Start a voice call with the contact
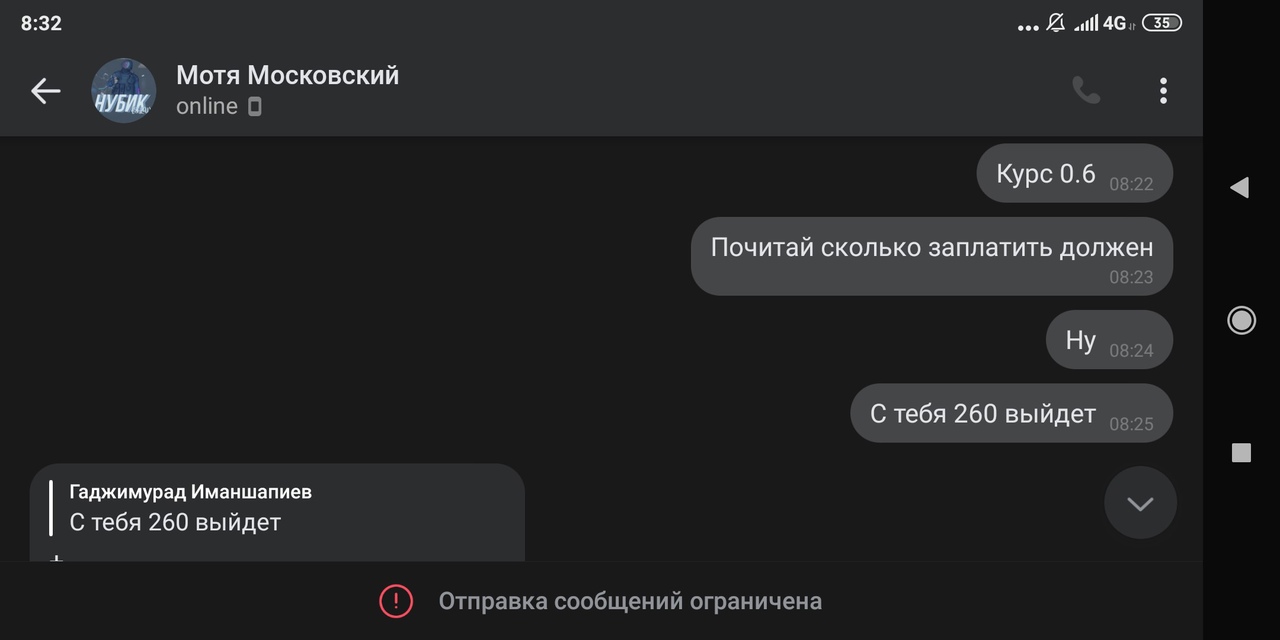The height and width of the screenshot is (640, 1280). [x=1086, y=91]
